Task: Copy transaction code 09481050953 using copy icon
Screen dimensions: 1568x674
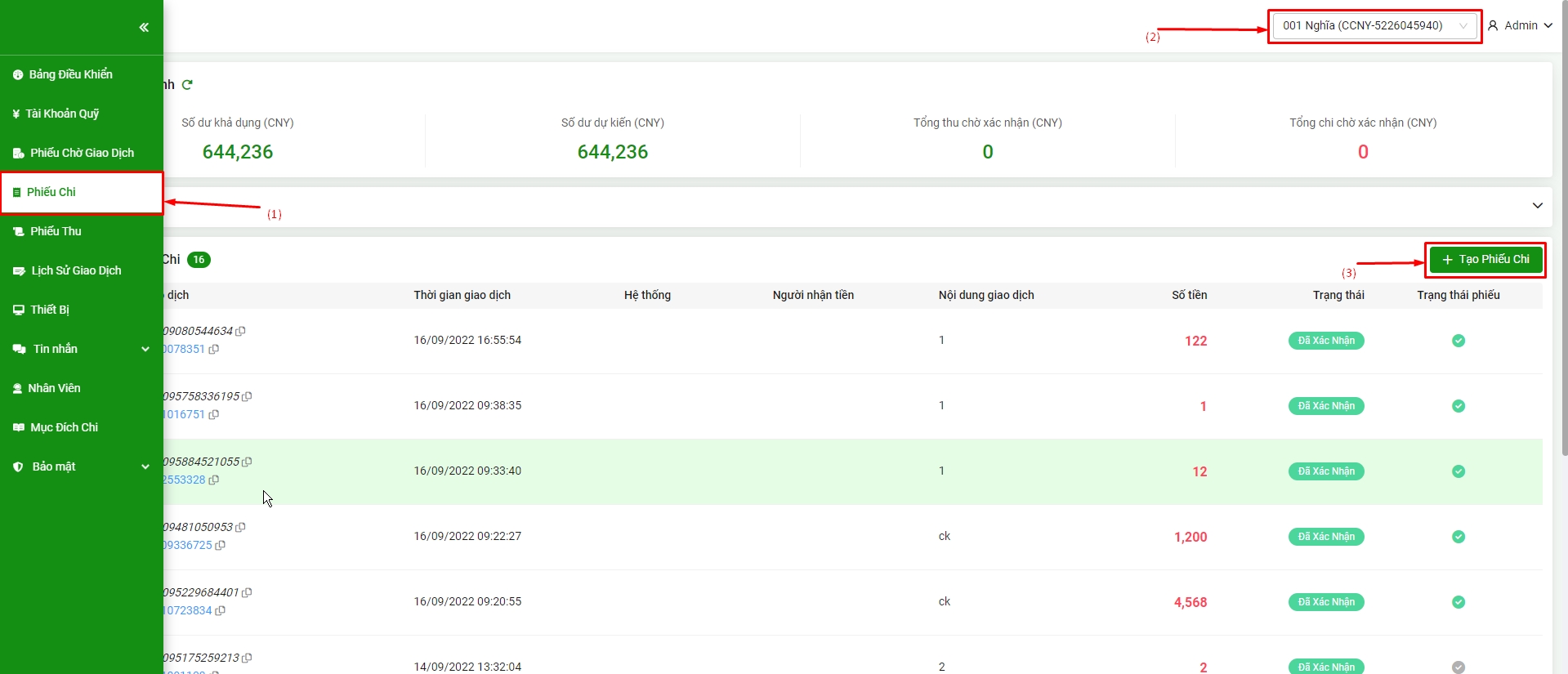Action: tap(241, 527)
